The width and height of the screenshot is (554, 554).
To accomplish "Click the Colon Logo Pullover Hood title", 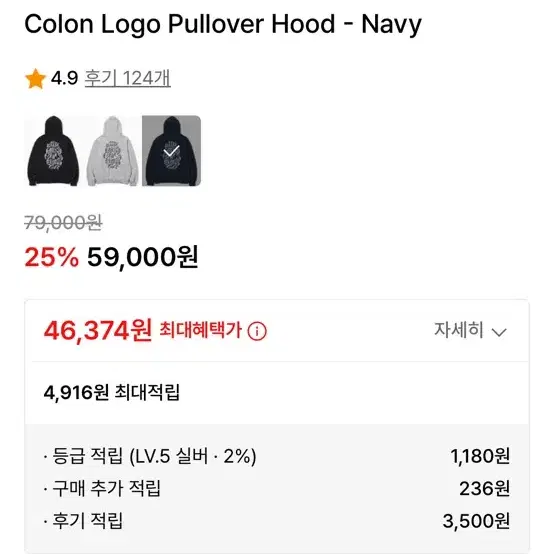I will click(223, 24).
